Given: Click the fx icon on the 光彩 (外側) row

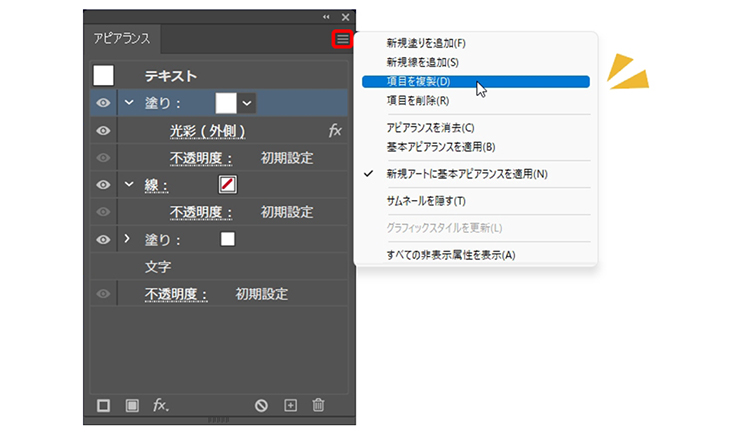Looking at the screenshot, I should click(335, 131).
